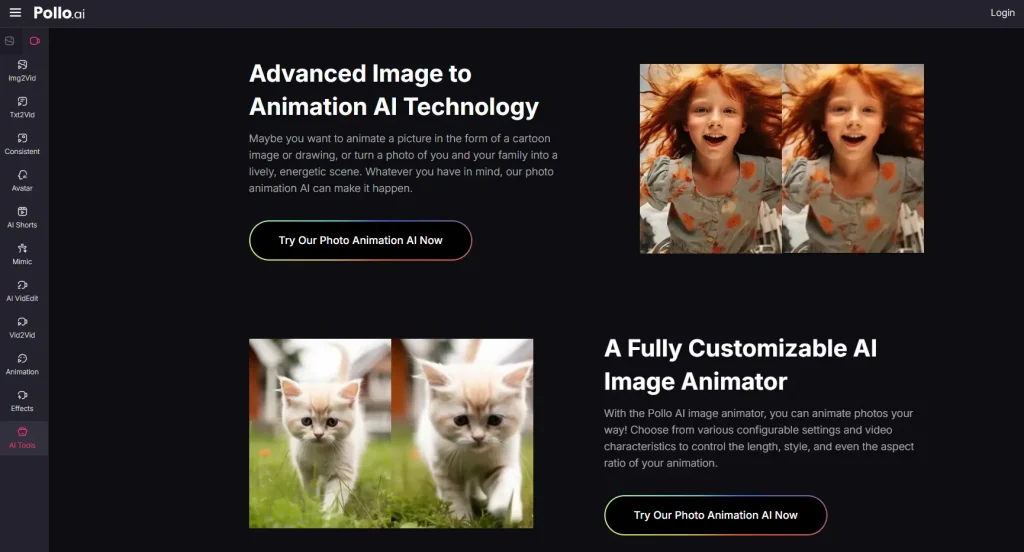Click the kitten animation thumbnail
The width and height of the screenshot is (1024, 552).
(391, 433)
